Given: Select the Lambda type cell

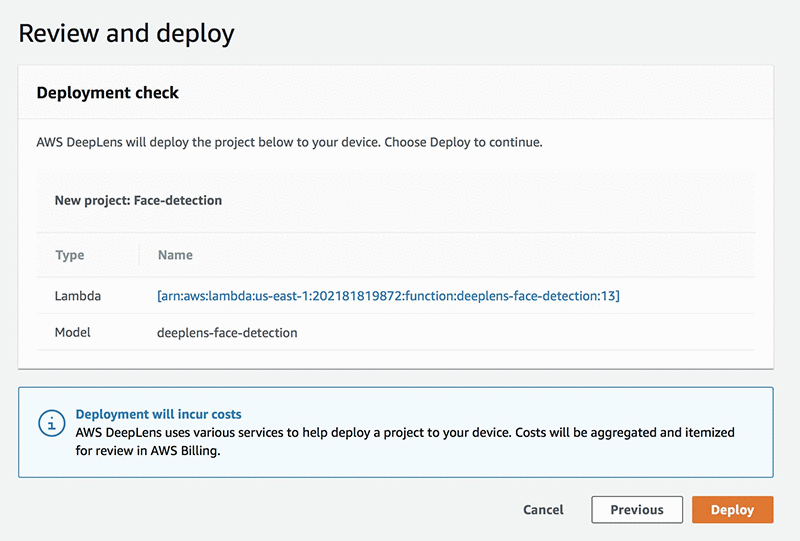Looking at the screenshot, I should 78,295.
